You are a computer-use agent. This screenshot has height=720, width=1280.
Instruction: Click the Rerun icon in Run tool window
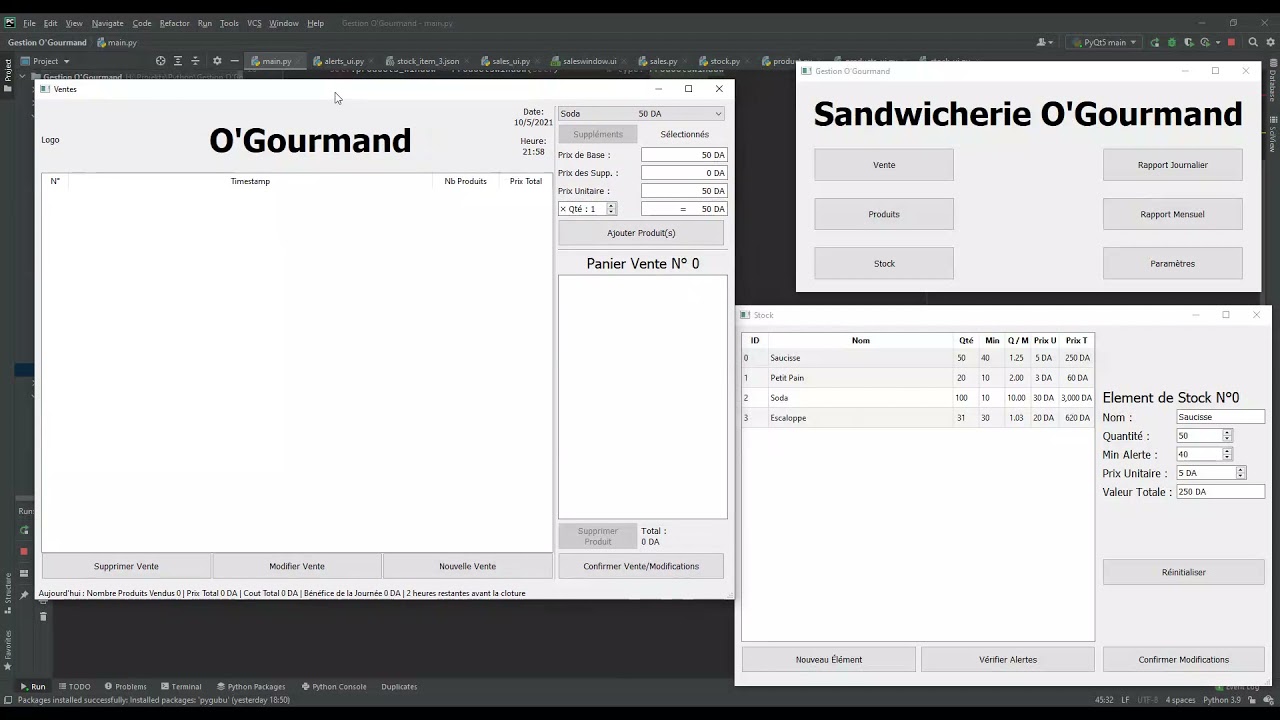tap(25, 531)
